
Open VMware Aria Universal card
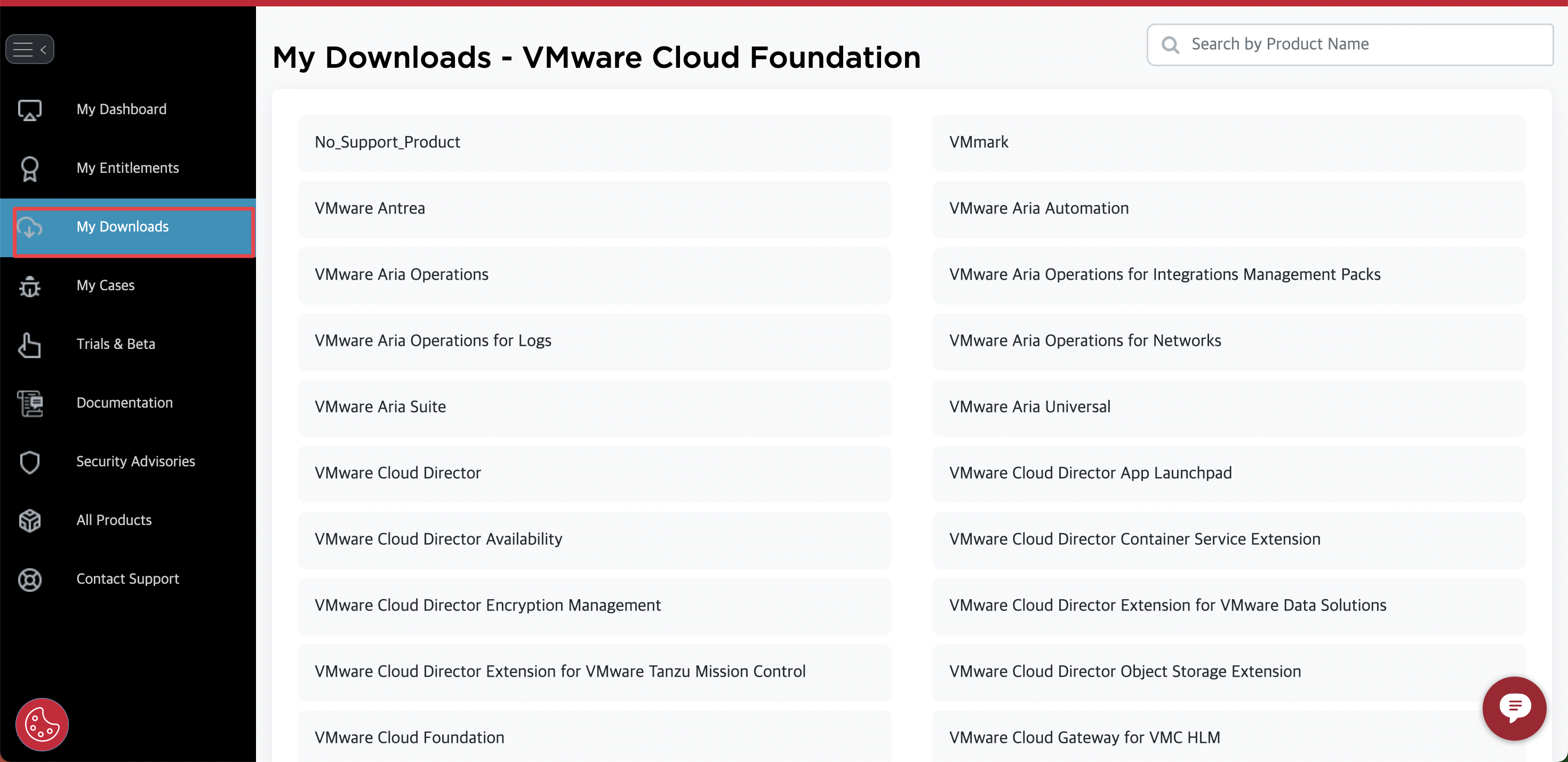[x=1228, y=408]
